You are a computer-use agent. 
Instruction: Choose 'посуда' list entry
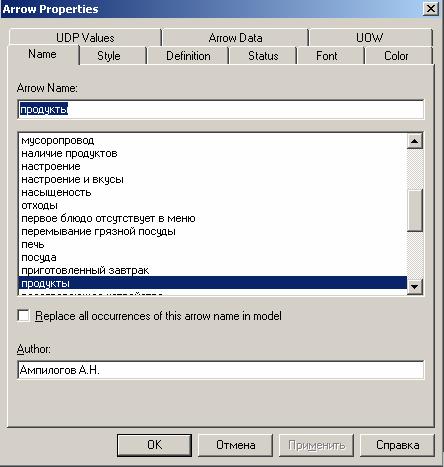click(213, 257)
